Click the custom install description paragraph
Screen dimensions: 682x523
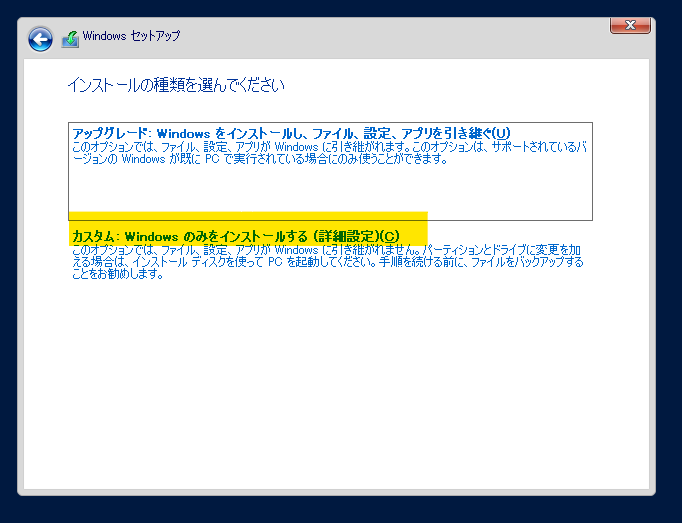[328, 262]
